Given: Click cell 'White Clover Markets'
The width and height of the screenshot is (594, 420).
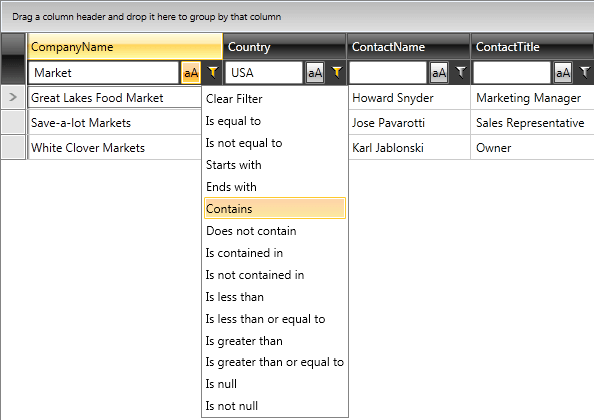Looking at the screenshot, I should pos(114,148).
